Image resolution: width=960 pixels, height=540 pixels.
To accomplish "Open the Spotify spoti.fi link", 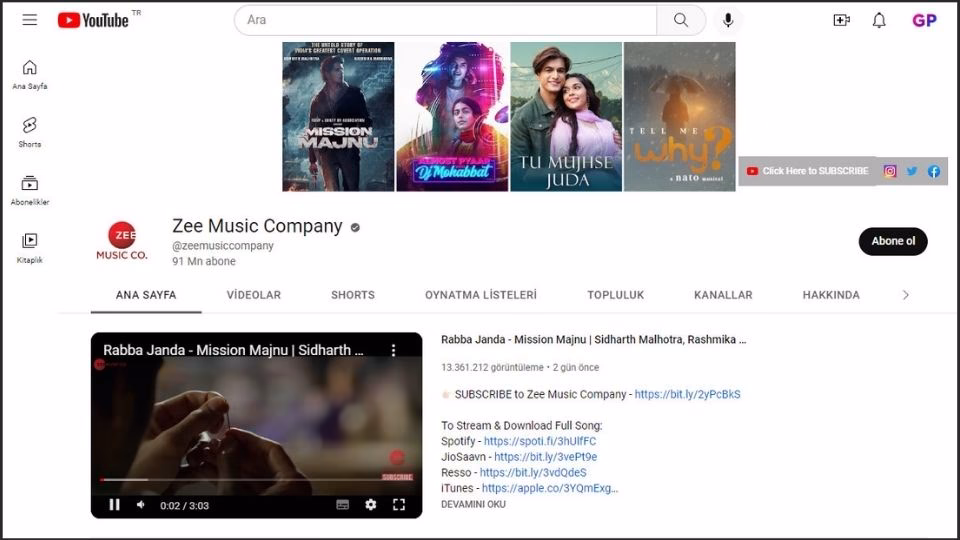I will 539,441.
